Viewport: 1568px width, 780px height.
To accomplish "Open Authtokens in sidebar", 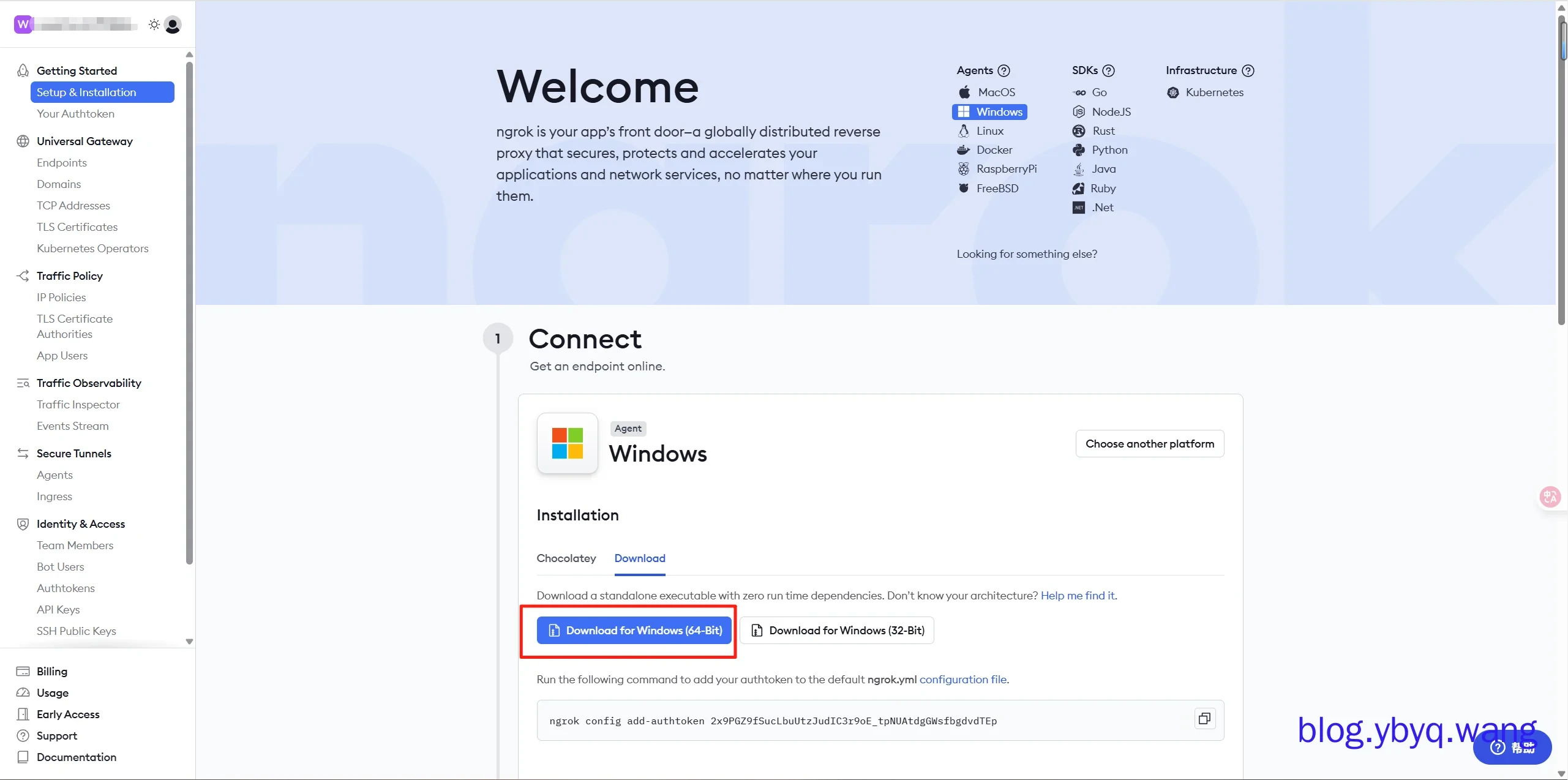I will 66,588.
